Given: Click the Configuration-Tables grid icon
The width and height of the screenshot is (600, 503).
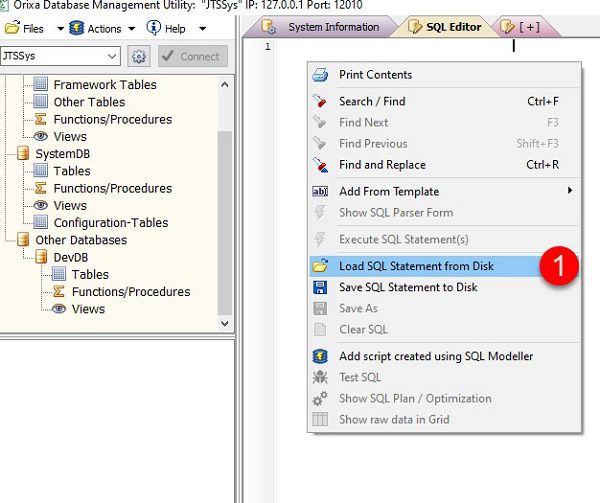Looking at the screenshot, I should tap(41, 222).
